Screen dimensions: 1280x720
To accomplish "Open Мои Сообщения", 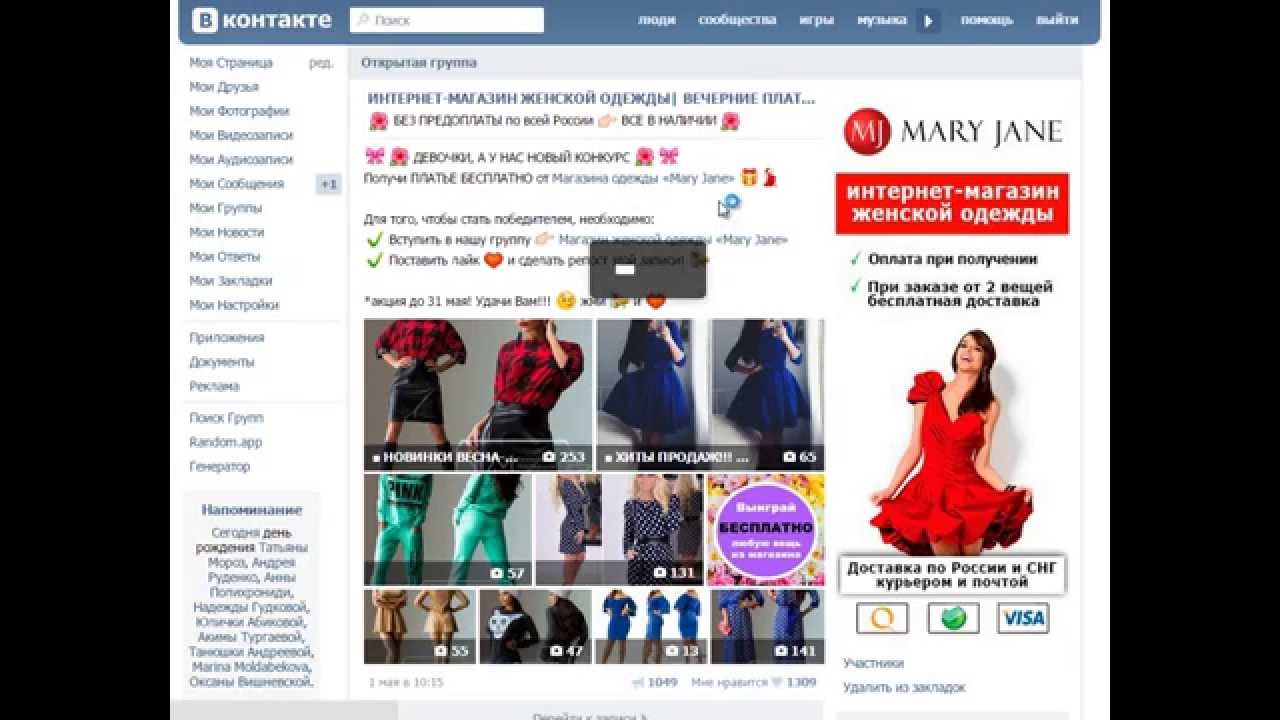I will point(237,184).
